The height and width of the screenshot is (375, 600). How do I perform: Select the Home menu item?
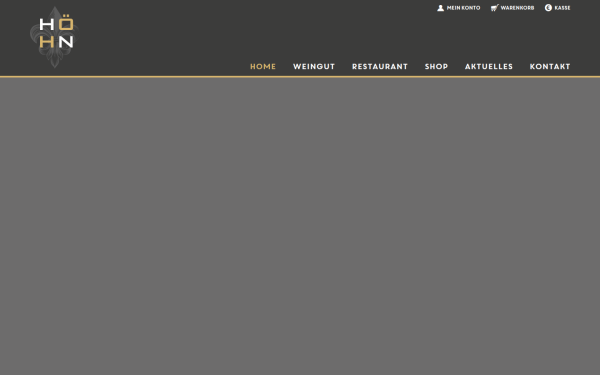click(263, 67)
